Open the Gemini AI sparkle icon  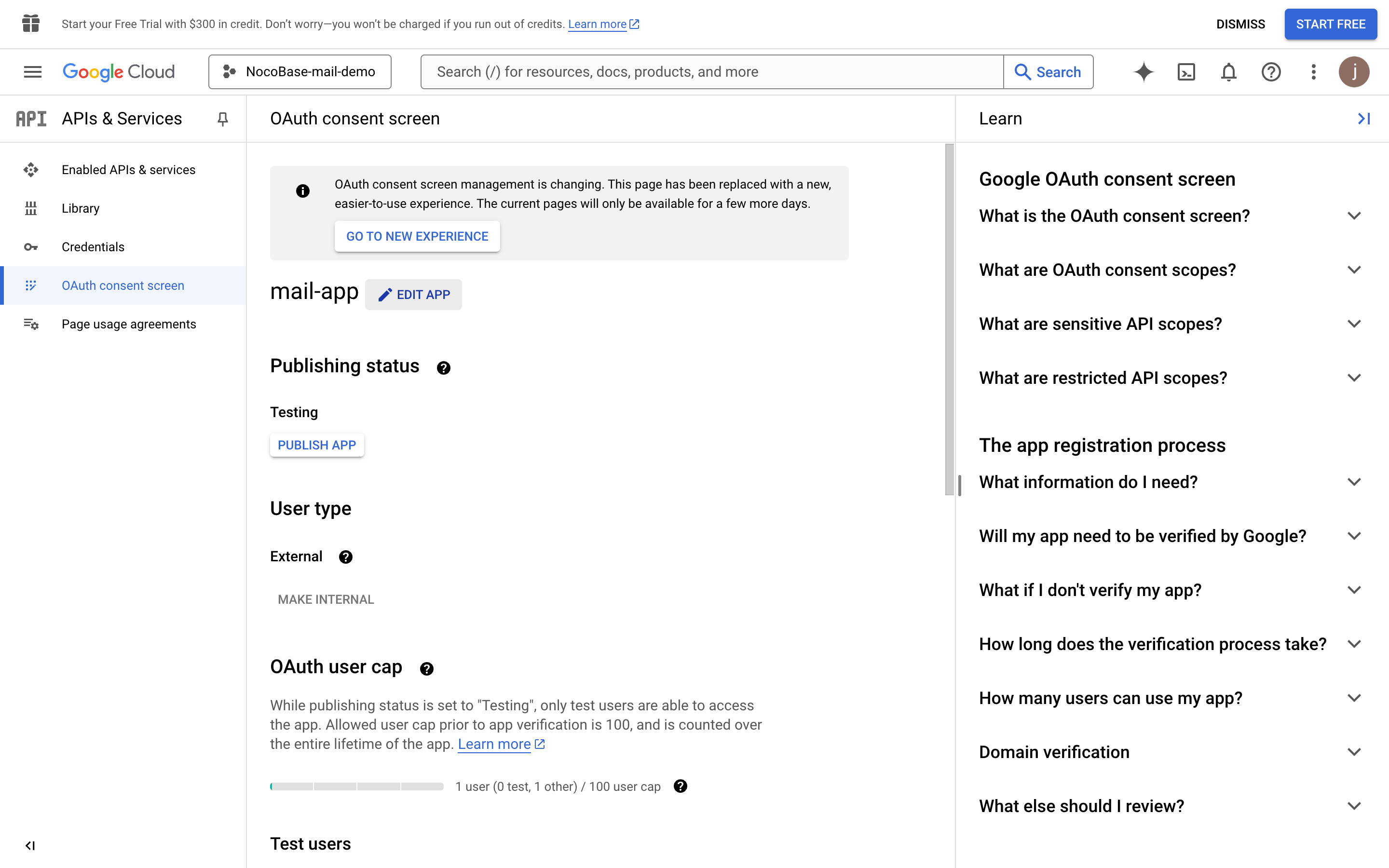pyautogui.click(x=1144, y=72)
